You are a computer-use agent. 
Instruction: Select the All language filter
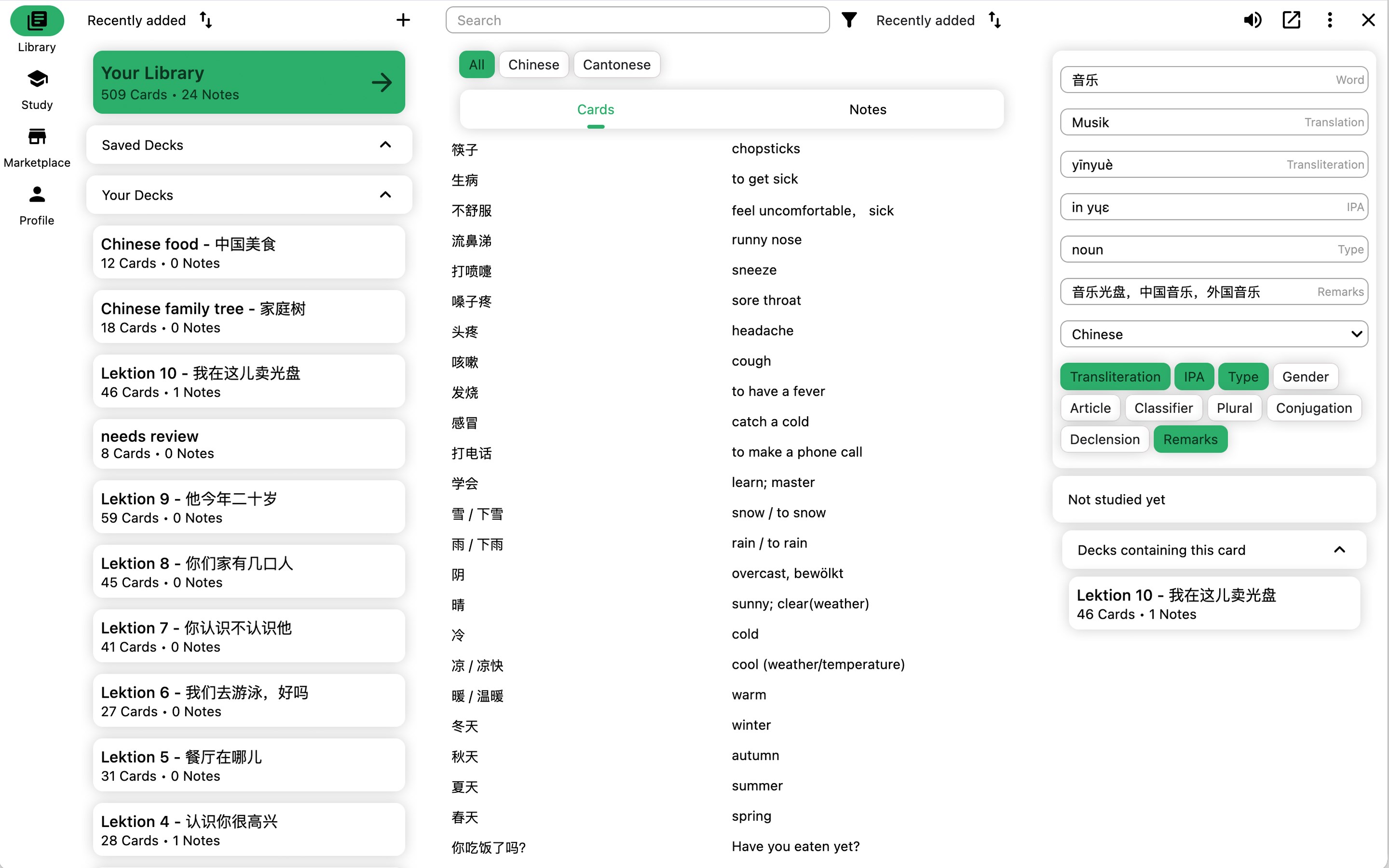point(477,64)
